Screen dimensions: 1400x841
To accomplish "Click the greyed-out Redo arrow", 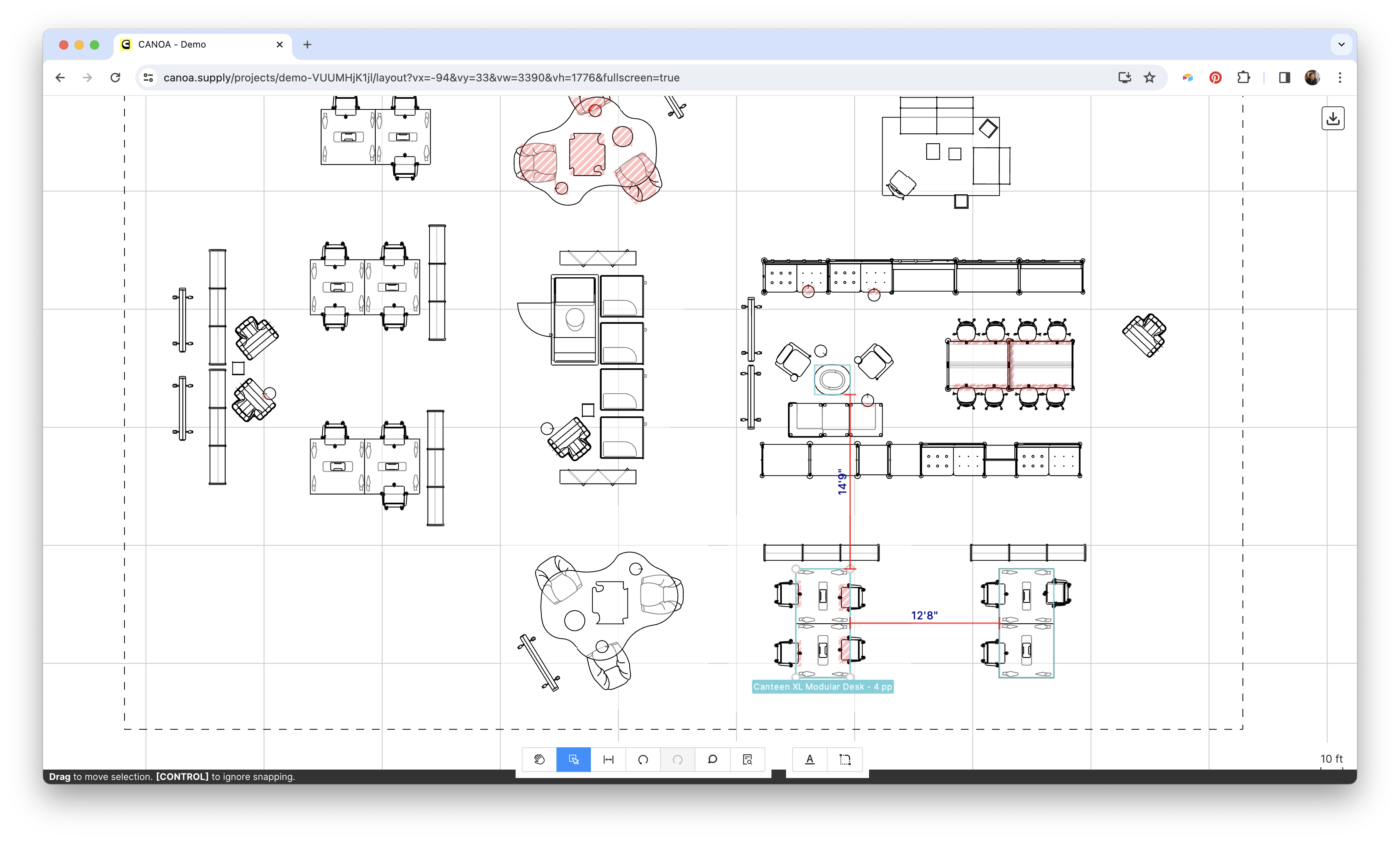I will [x=677, y=759].
